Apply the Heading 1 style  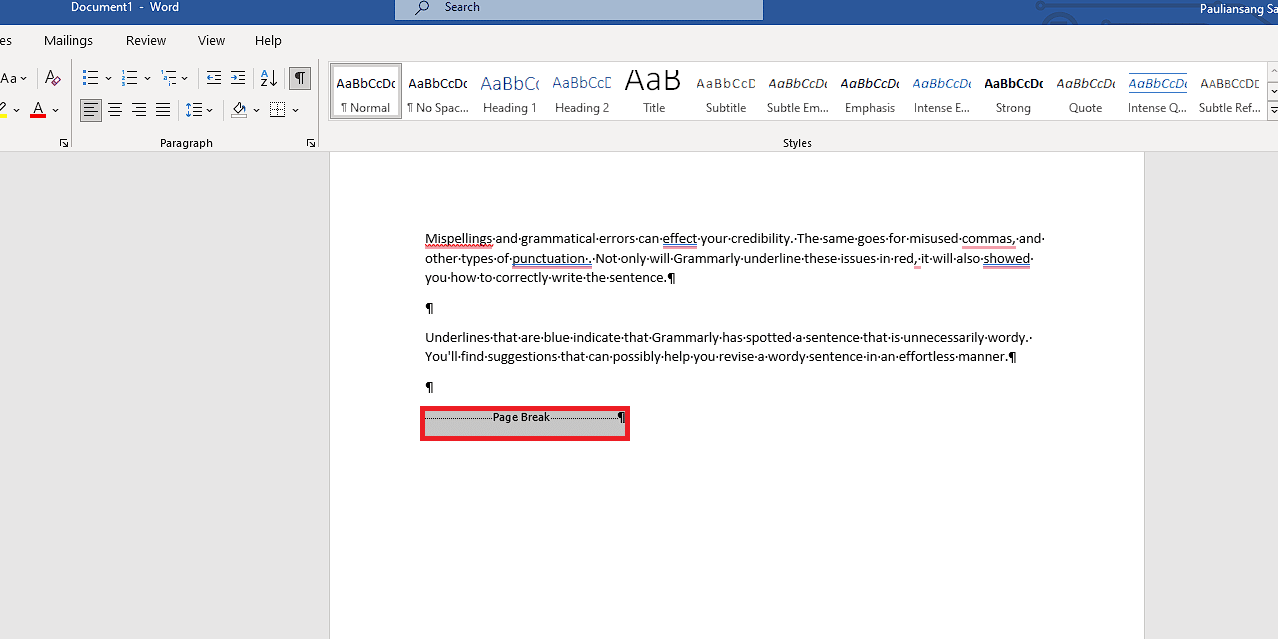click(x=509, y=91)
